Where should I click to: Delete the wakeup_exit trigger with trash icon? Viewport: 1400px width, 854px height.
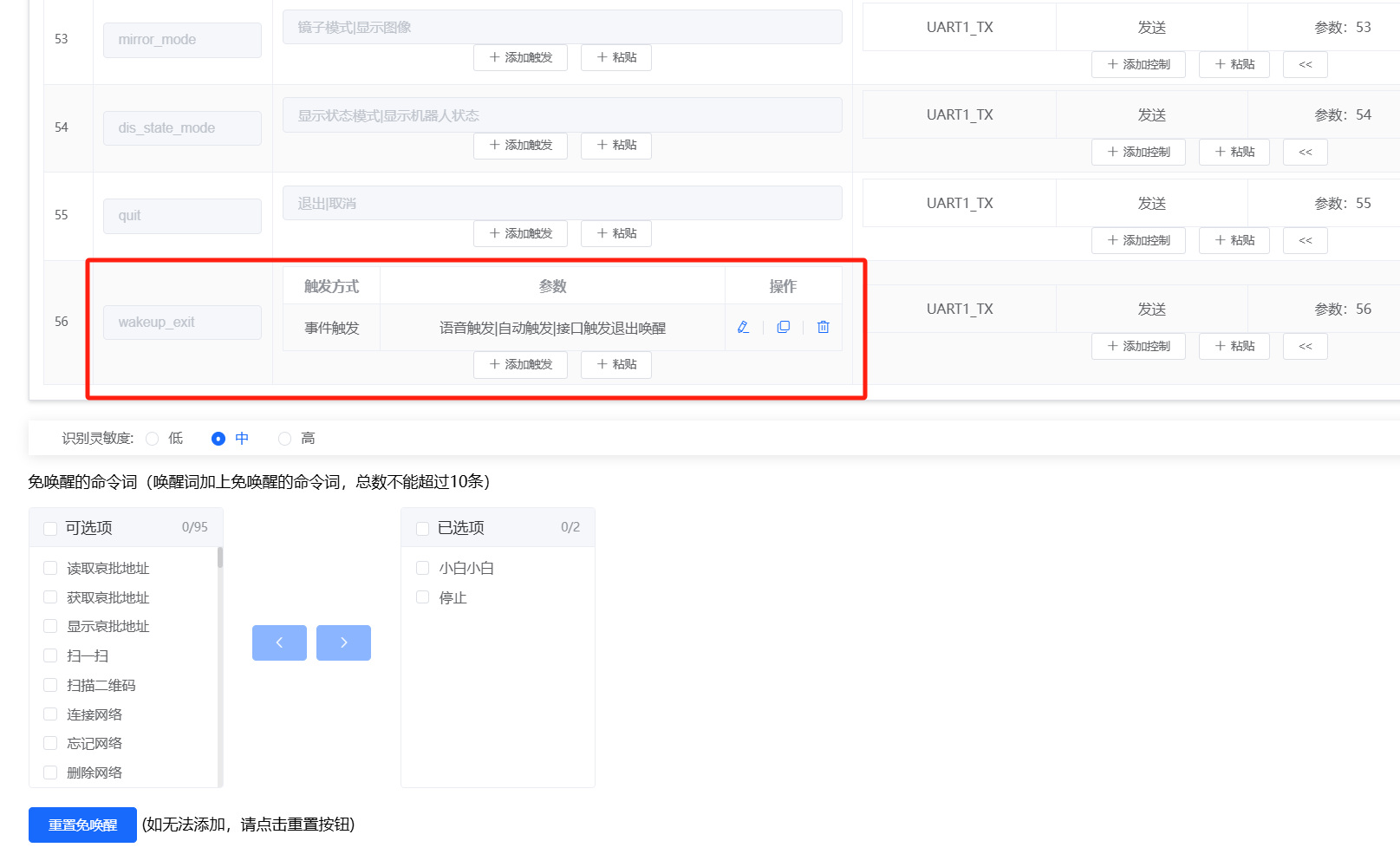824,327
